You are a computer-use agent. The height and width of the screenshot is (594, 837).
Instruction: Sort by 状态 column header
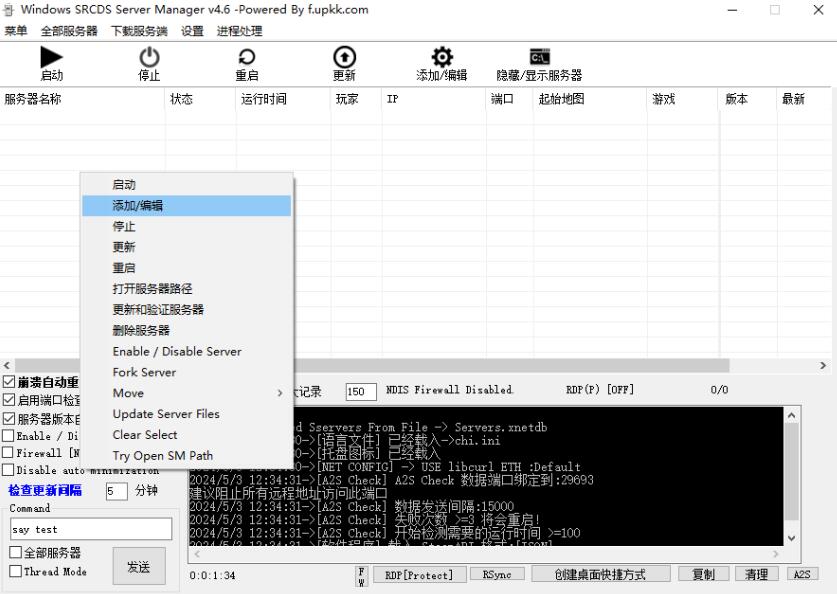pyautogui.click(x=200, y=99)
